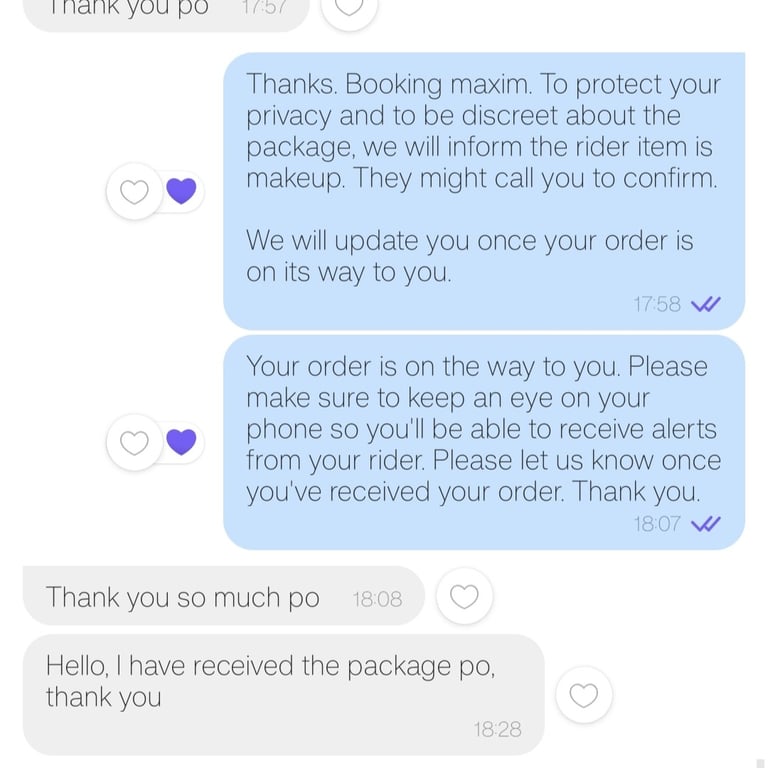Tap the 18:28 timestamp
This screenshot has height=768, width=768.
(x=497, y=729)
